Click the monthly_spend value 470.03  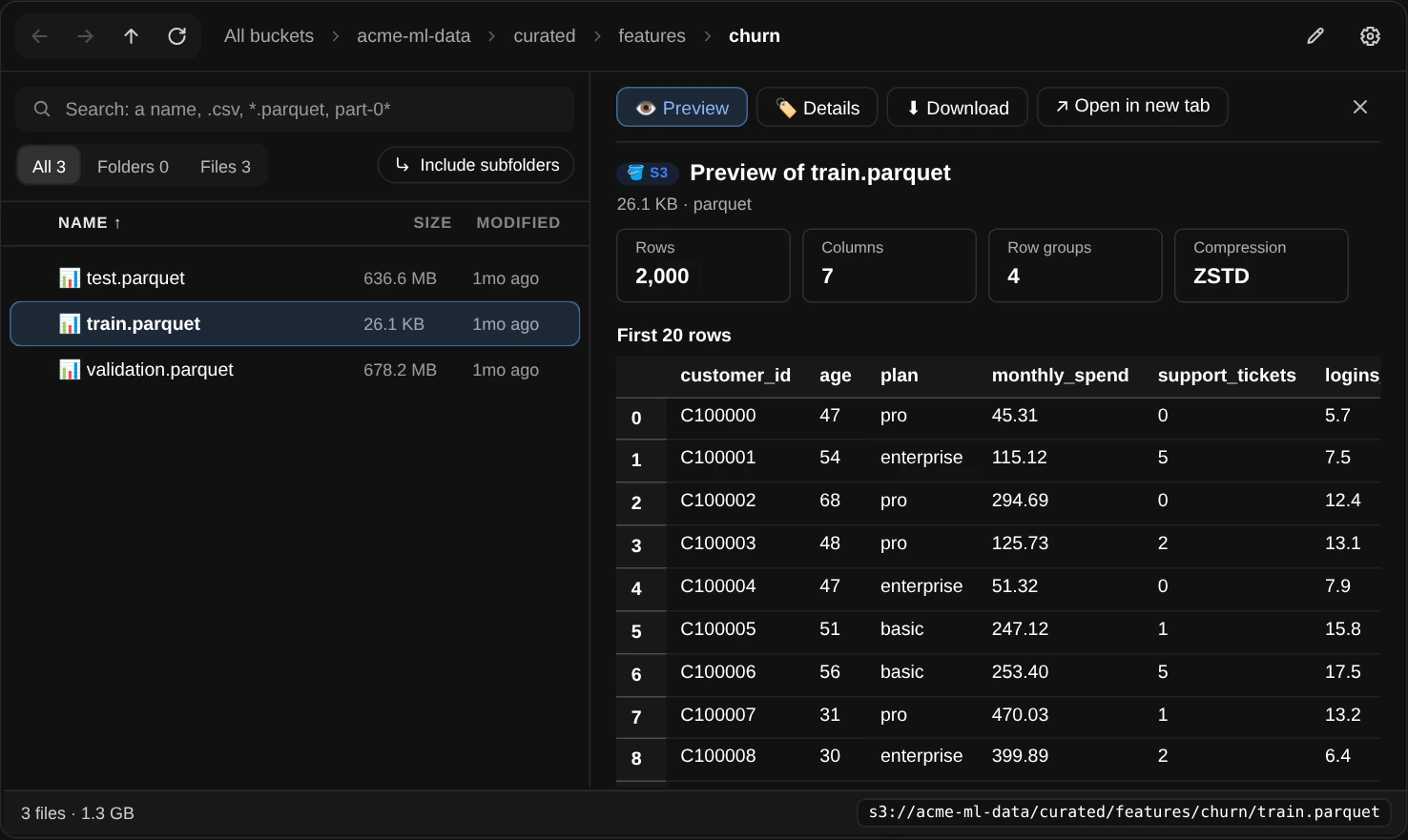(1020, 715)
